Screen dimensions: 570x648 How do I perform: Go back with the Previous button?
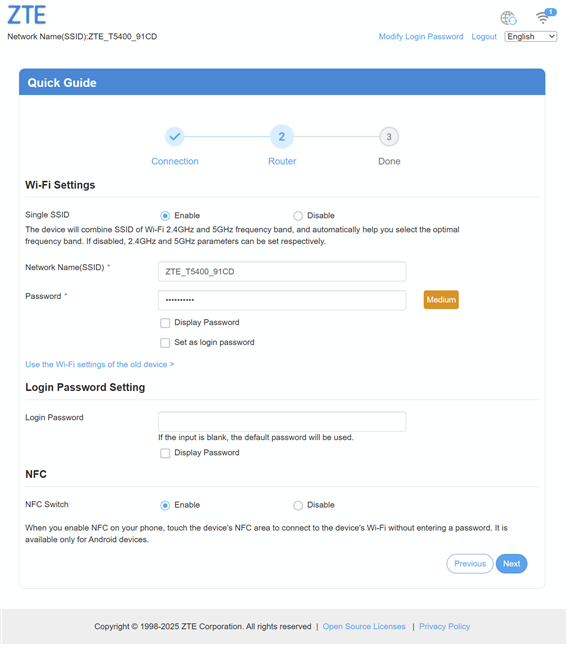point(470,564)
